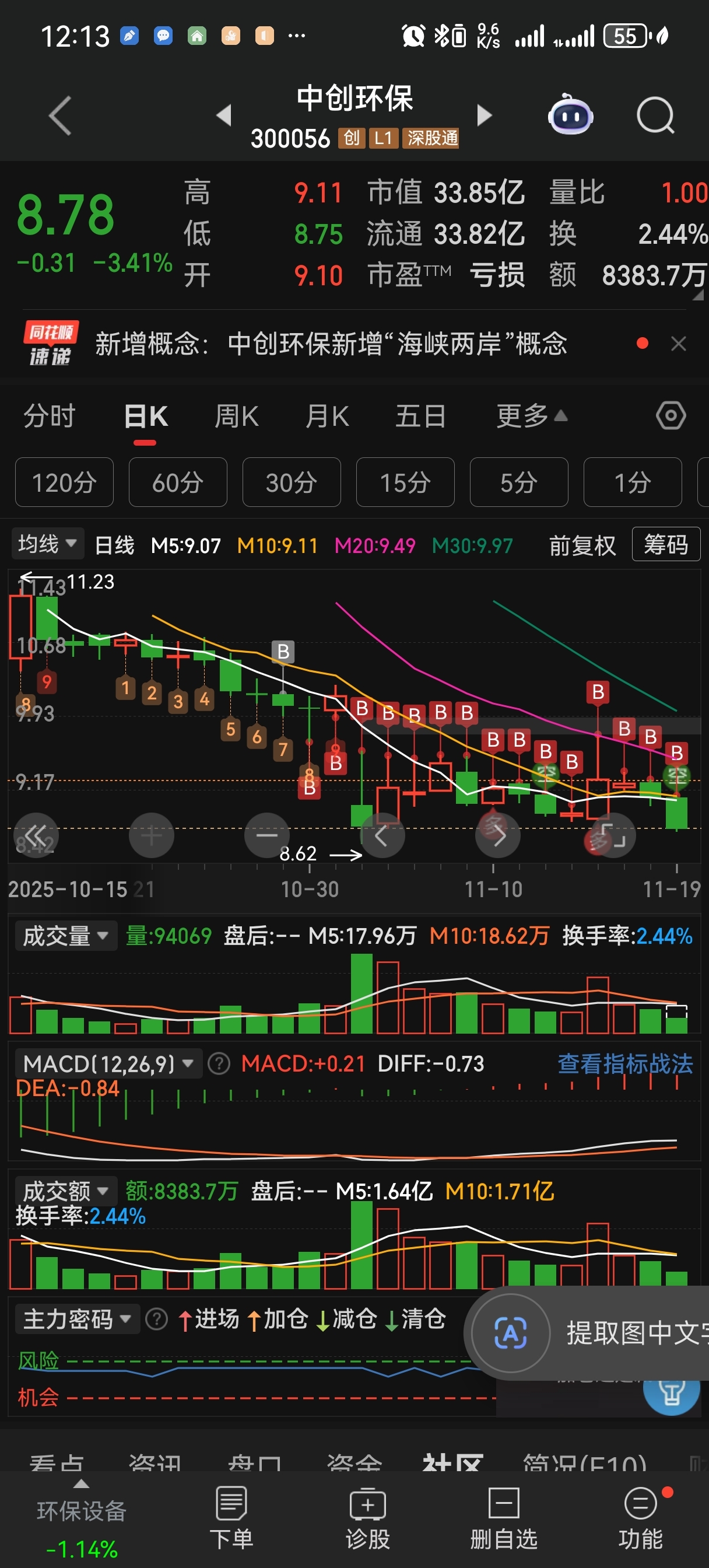Tap the M30:9.97 moving average value
The image size is (709, 1568).
[472, 545]
